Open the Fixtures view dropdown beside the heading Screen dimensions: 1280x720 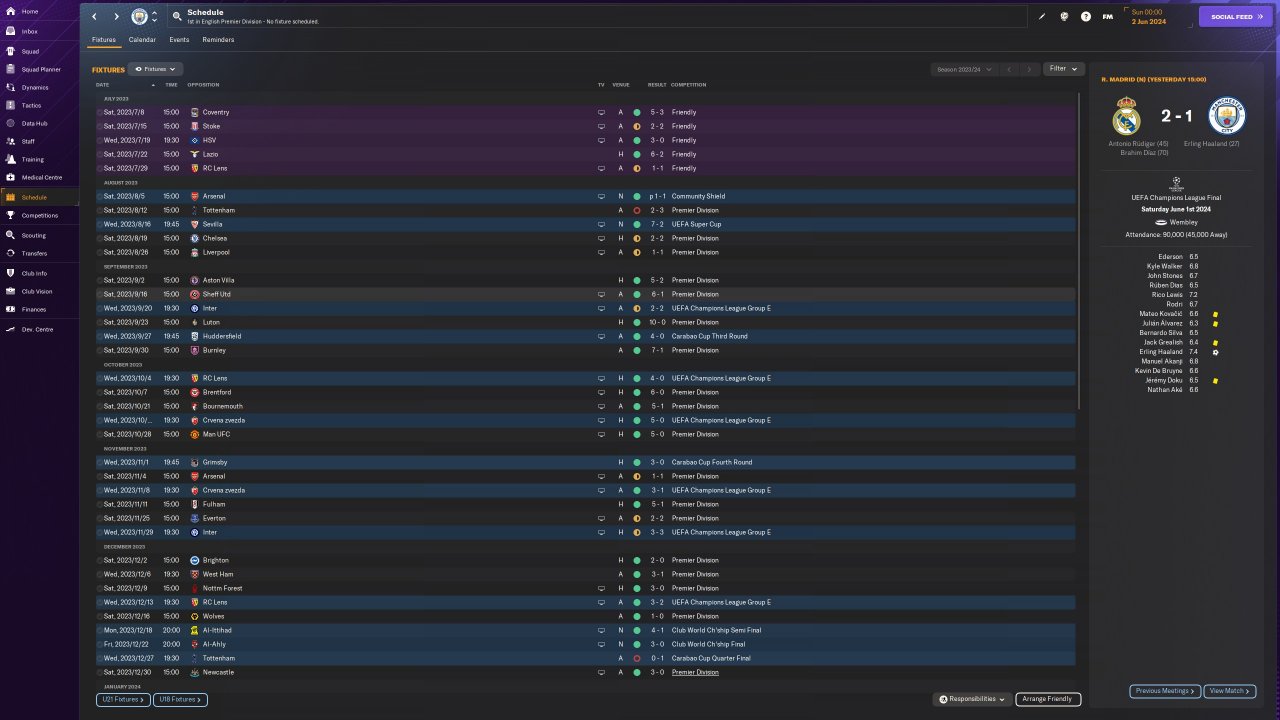[x=155, y=69]
